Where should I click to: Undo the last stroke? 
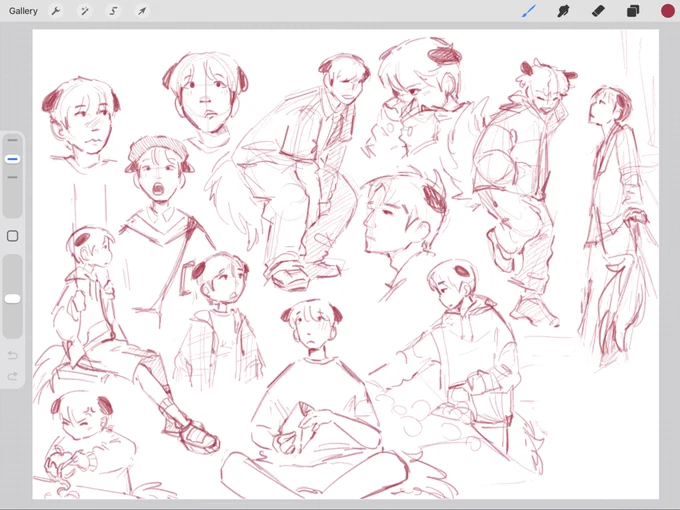point(13,356)
